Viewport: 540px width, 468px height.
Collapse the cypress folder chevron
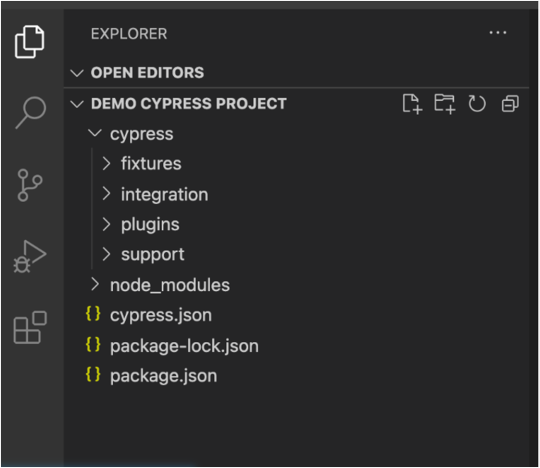coord(95,133)
